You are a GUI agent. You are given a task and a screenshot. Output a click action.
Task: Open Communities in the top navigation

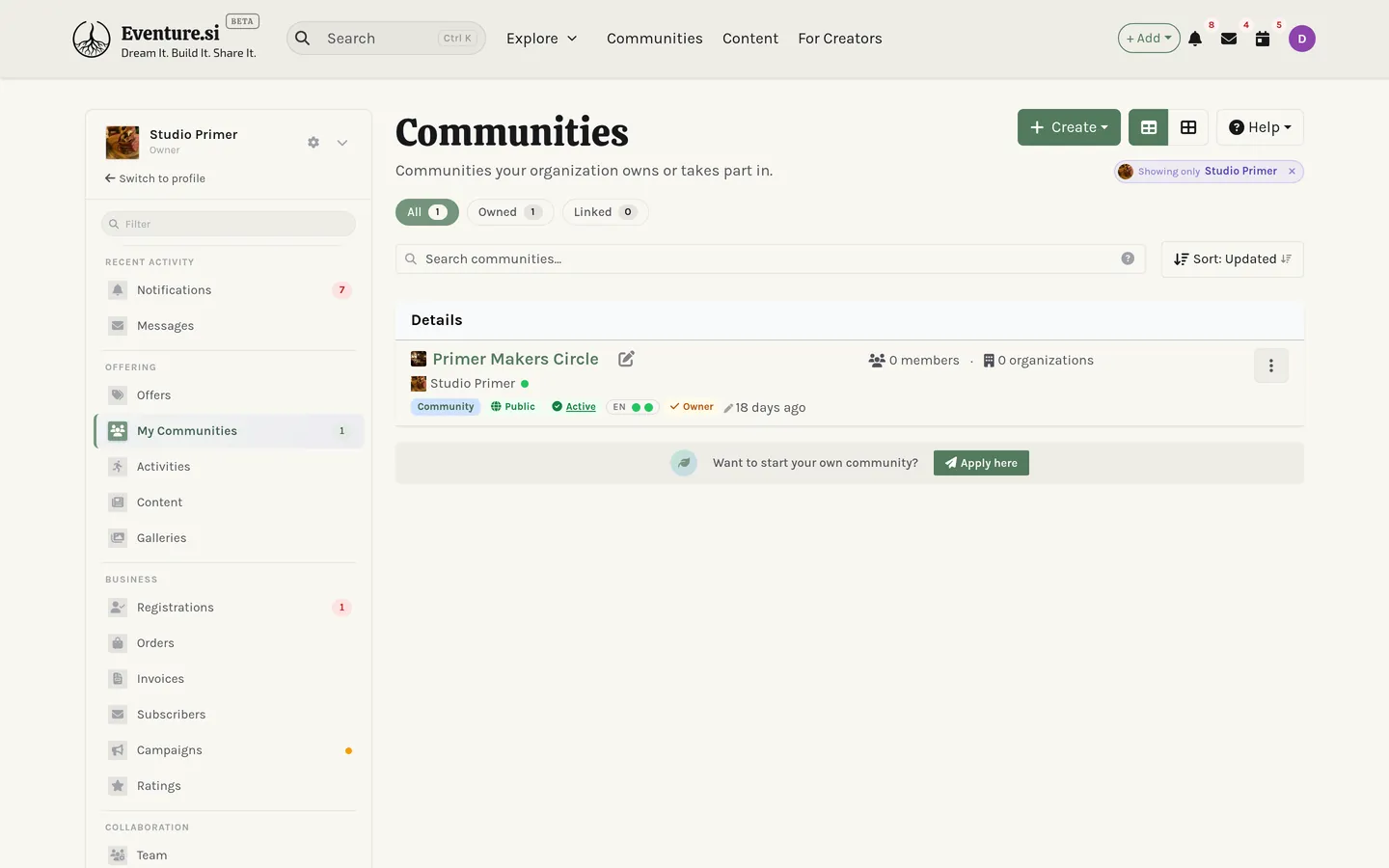655,39
